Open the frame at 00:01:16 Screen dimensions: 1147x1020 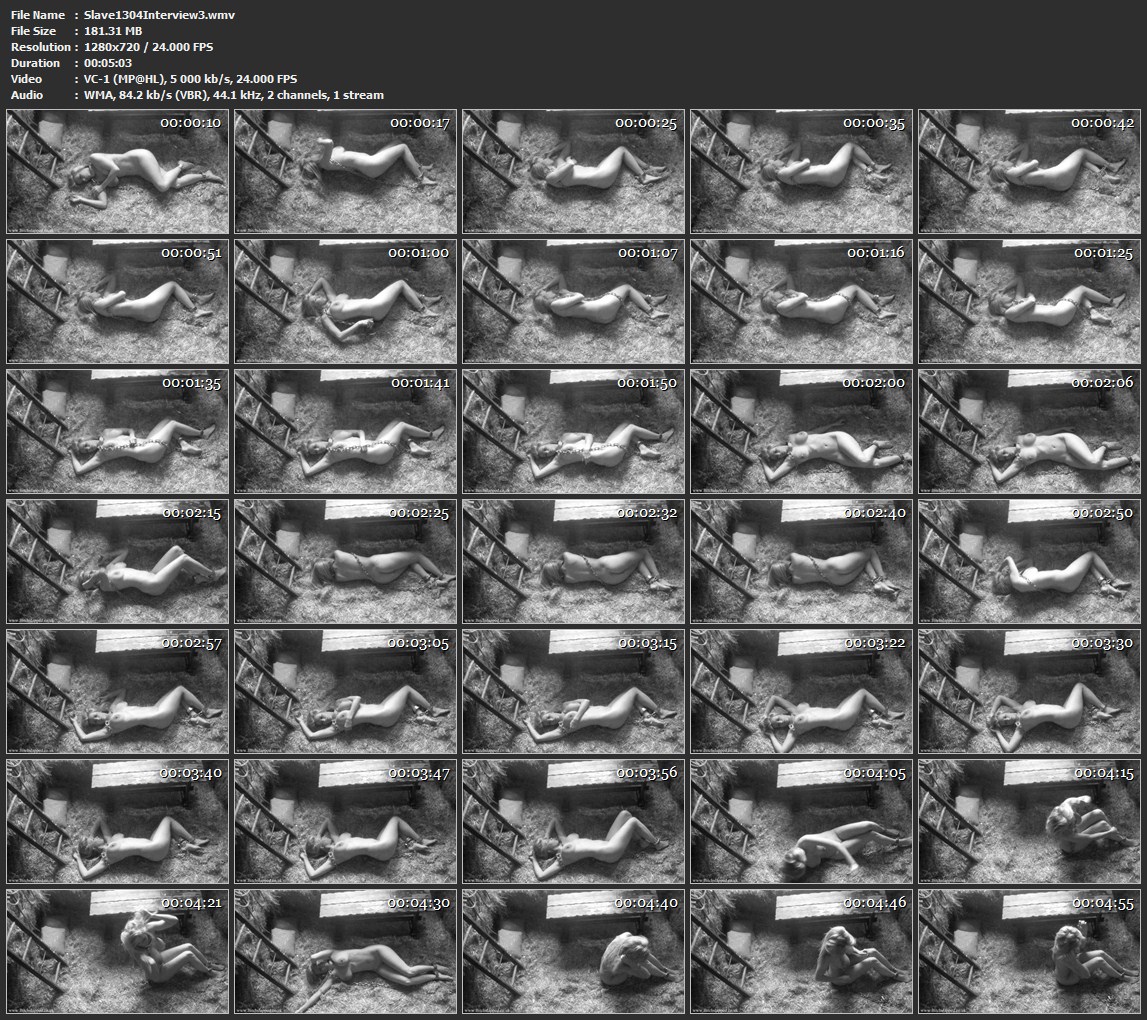tap(802, 301)
